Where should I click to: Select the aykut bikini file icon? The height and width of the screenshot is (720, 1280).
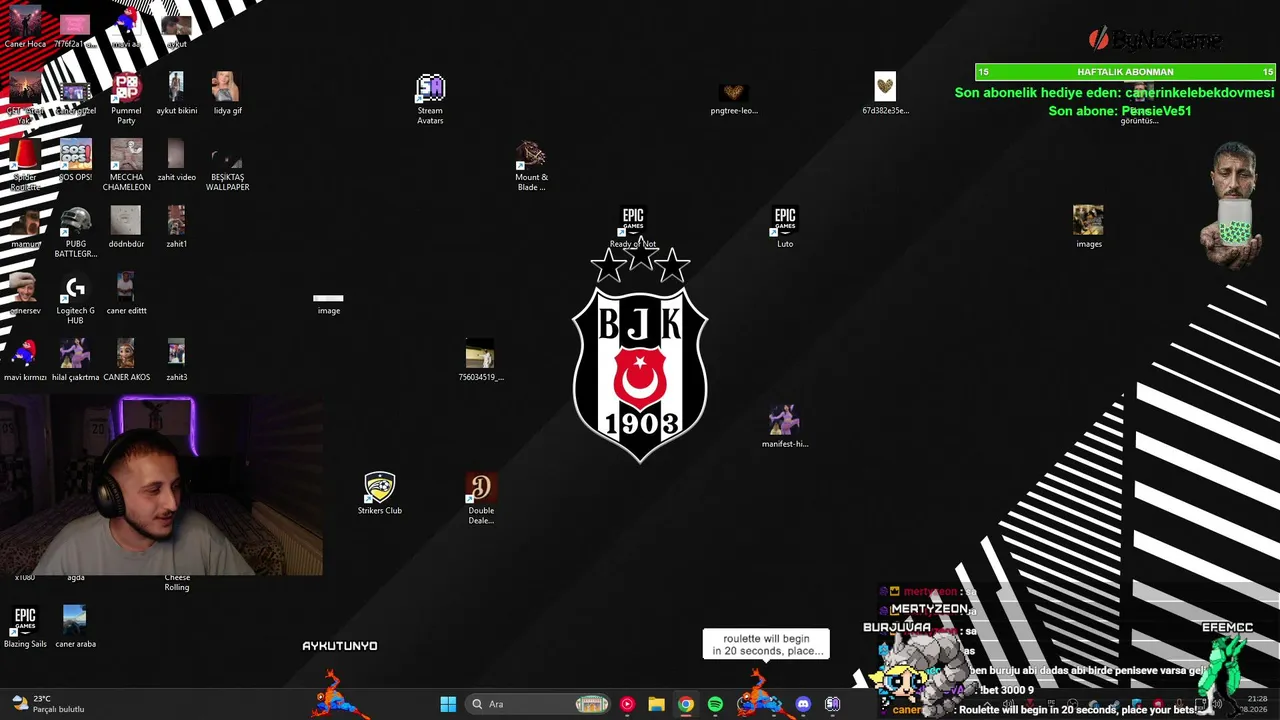[177, 94]
